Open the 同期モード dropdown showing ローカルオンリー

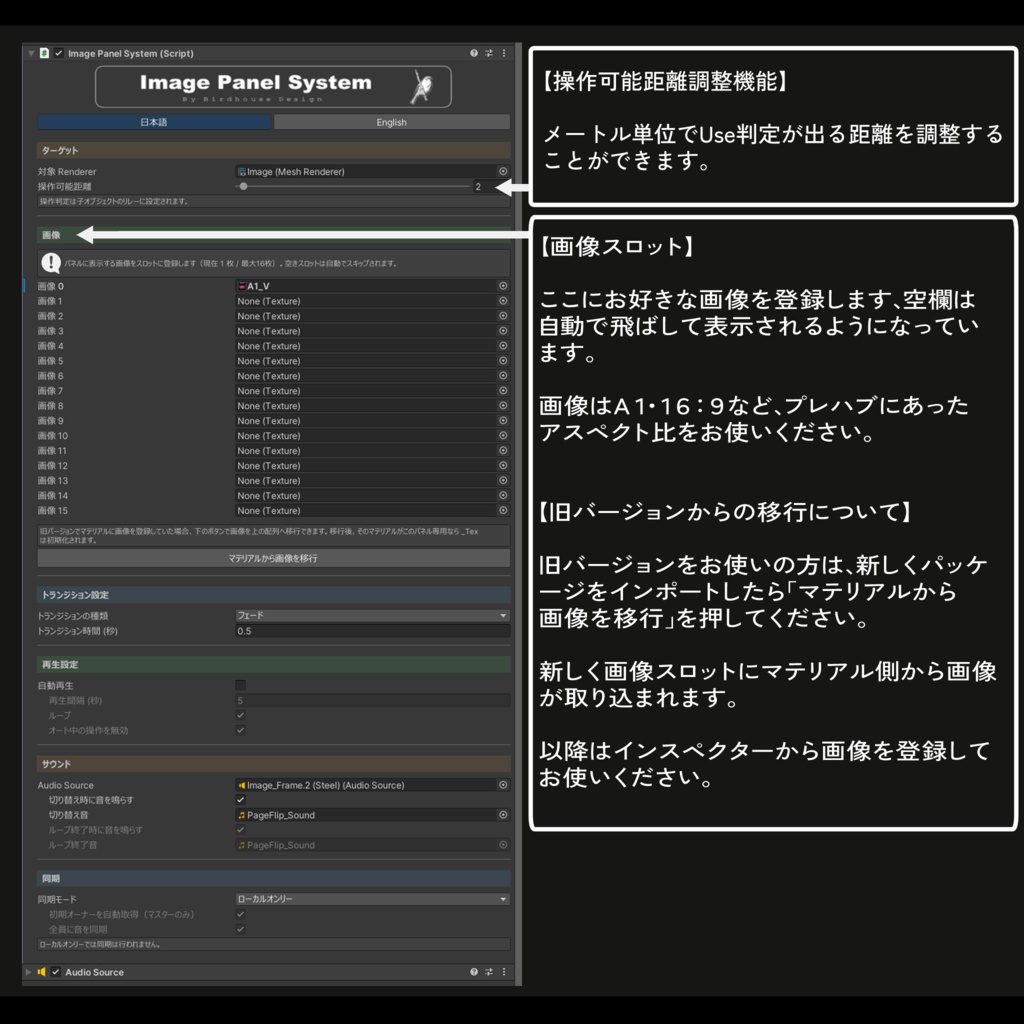pyautogui.click(x=372, y=899)
